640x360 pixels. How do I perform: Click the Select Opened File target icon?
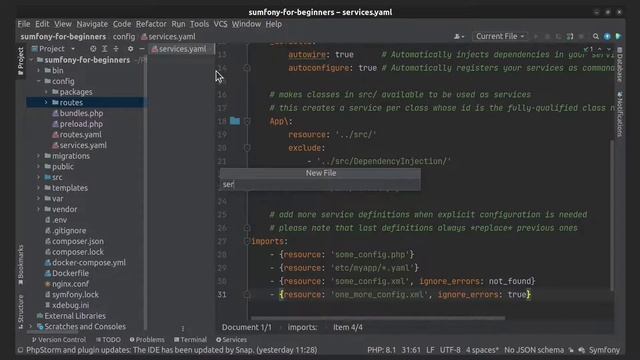coord(93,49)
